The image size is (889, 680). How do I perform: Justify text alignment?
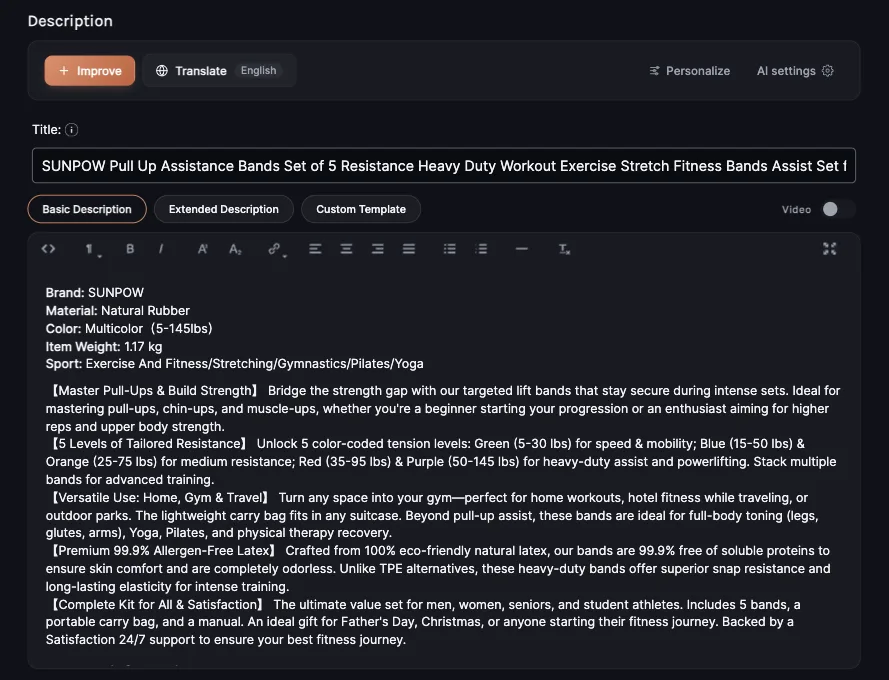409,249
